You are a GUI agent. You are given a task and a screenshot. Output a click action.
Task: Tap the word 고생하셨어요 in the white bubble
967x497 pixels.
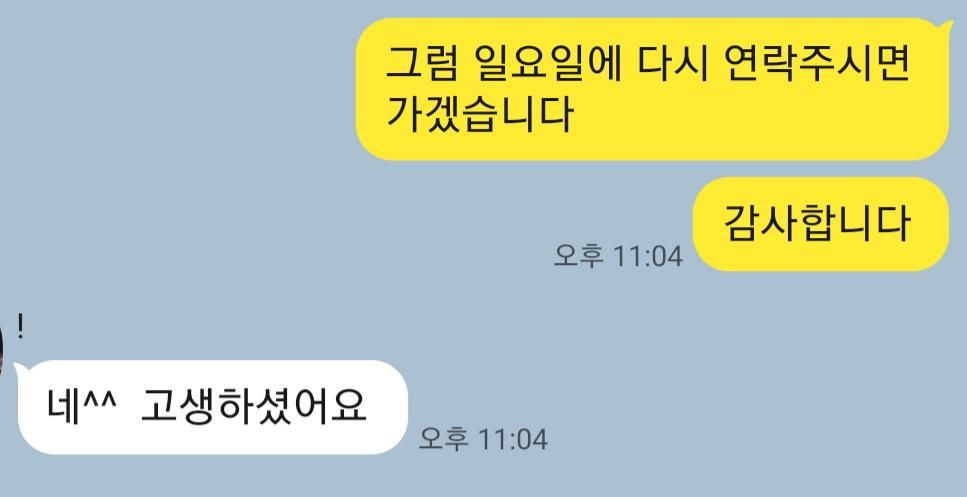[x=253, y=406]
